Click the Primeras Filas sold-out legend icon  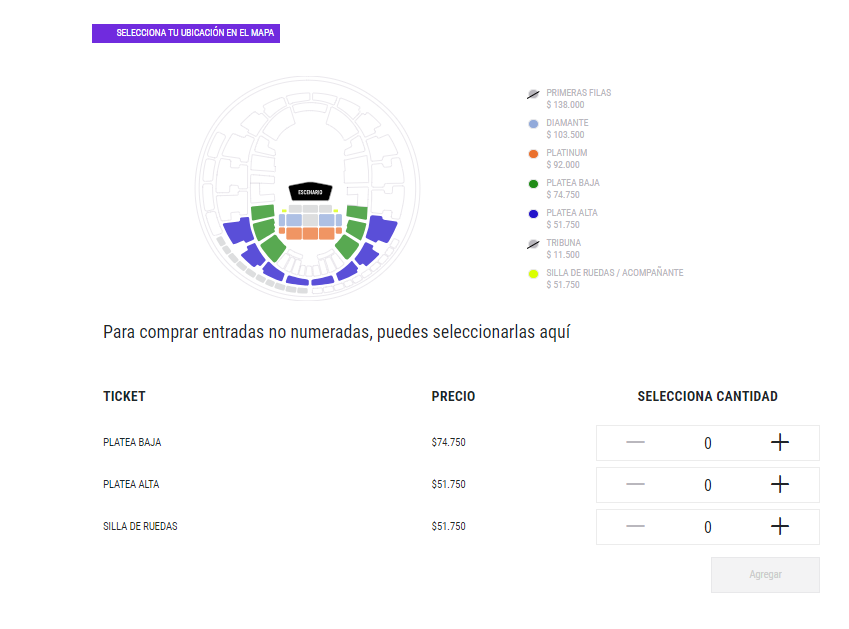[533, 94]
